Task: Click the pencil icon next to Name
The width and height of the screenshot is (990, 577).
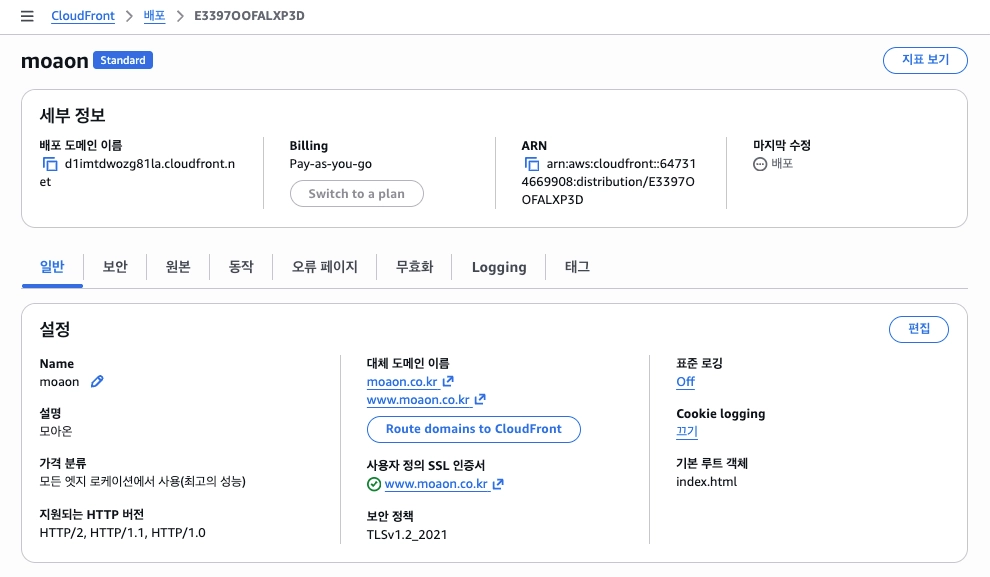Action: tap(97, 381)
